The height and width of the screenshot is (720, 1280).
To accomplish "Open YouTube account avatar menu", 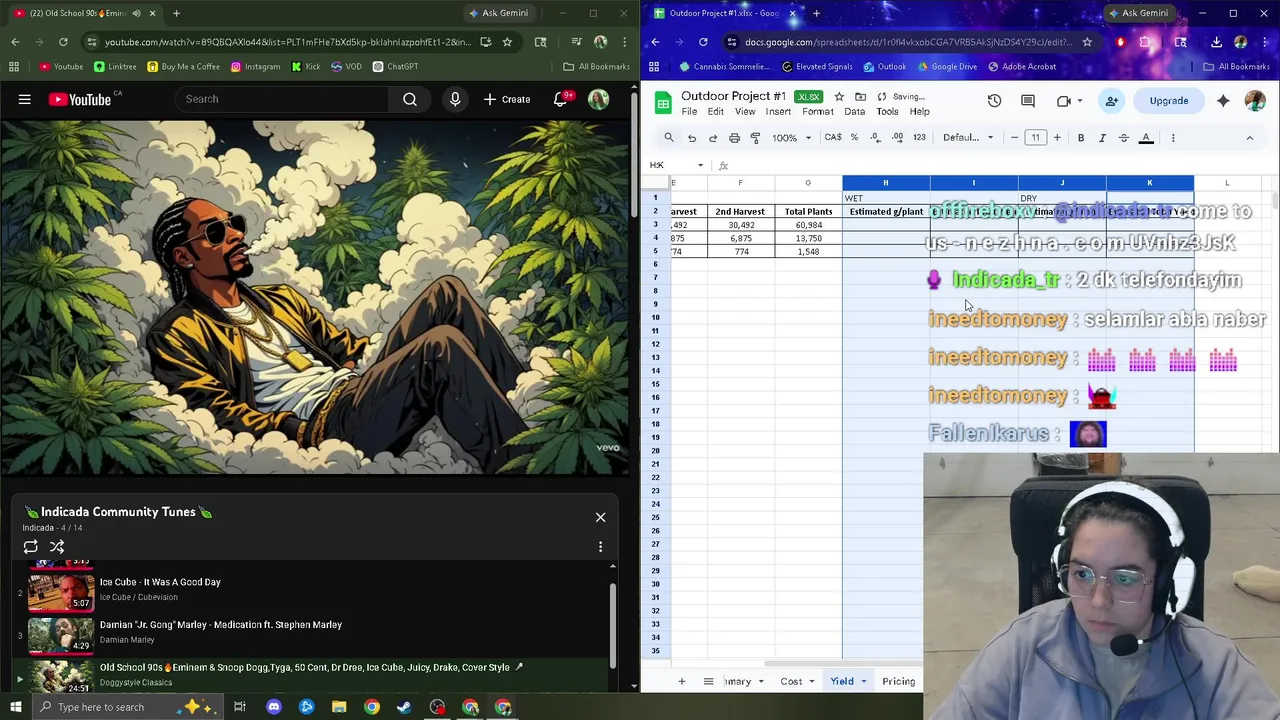I will [599, 99].
